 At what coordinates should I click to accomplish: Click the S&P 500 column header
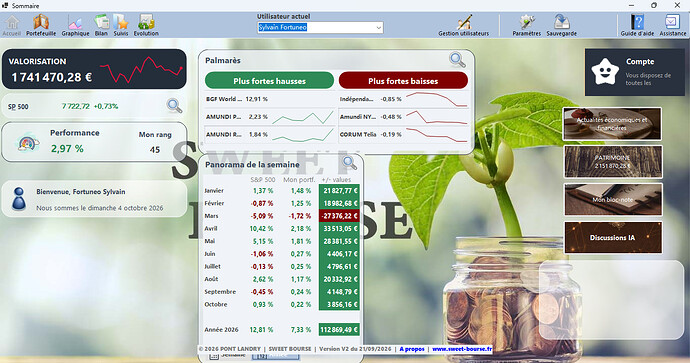(263, 180)
